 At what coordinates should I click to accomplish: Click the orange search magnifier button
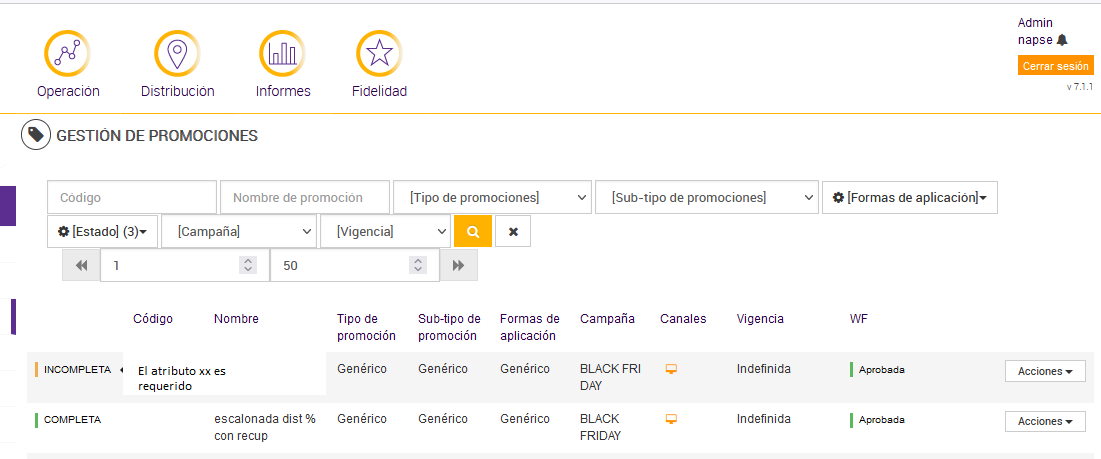[x=473, y=231]
